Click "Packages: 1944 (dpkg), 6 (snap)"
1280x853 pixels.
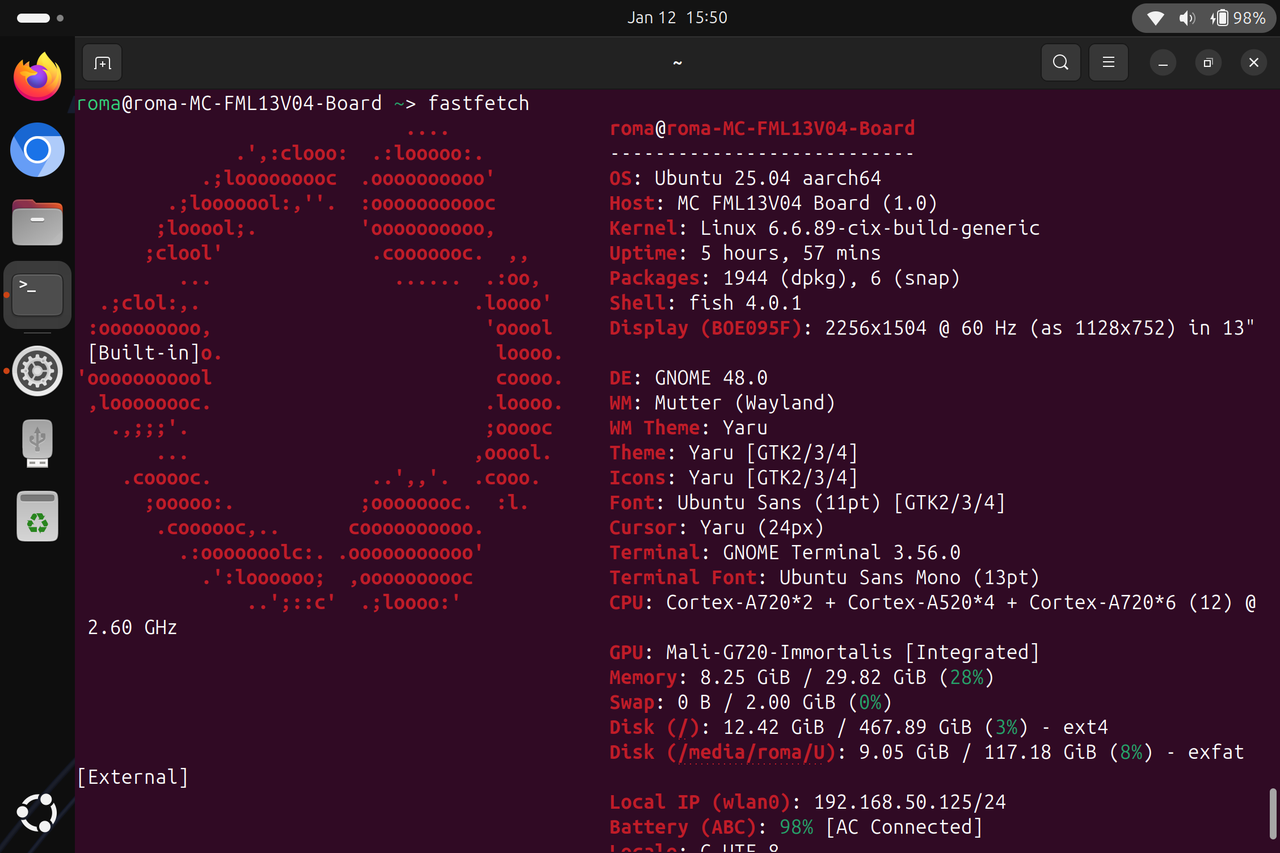[x=784, y=278]
